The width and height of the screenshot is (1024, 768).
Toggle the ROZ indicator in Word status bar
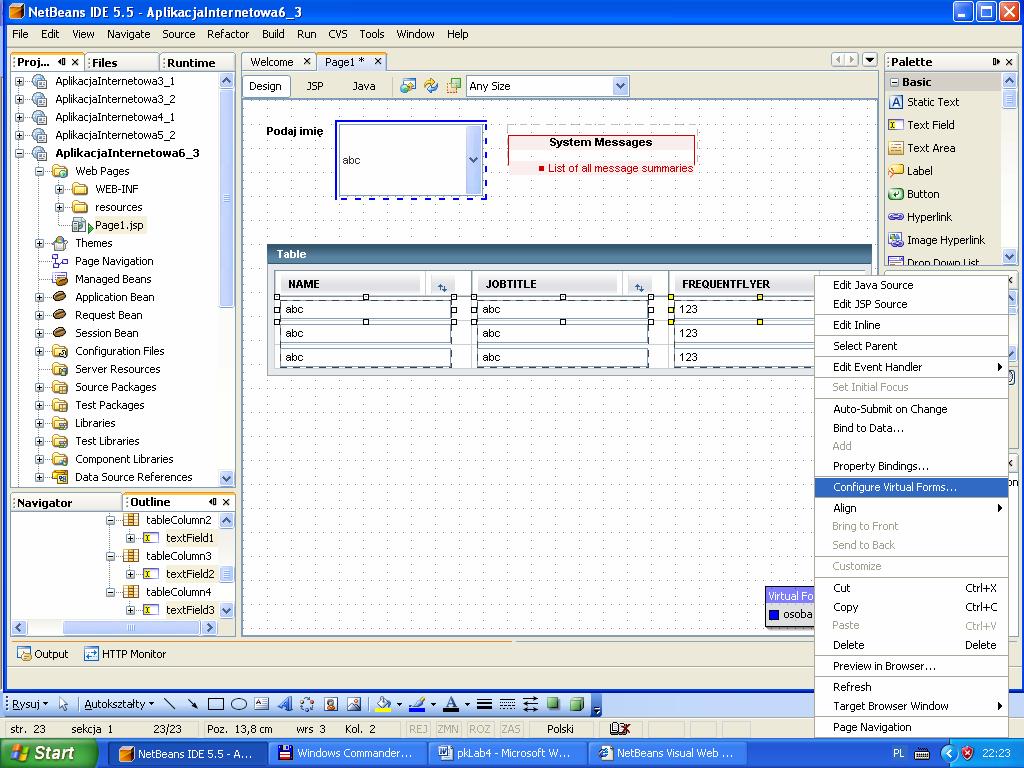click(x=479, y=729)
